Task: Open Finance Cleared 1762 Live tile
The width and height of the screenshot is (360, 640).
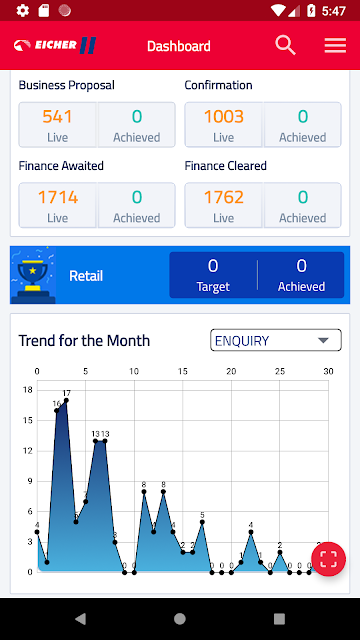Action: pyautogui.click(x=224, y=205)
